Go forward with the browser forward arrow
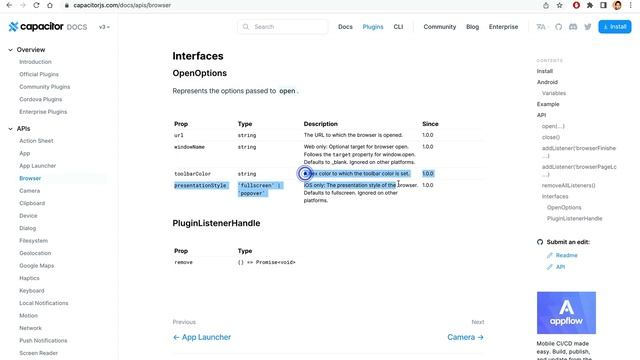640x360 pixels. point(23,5)
